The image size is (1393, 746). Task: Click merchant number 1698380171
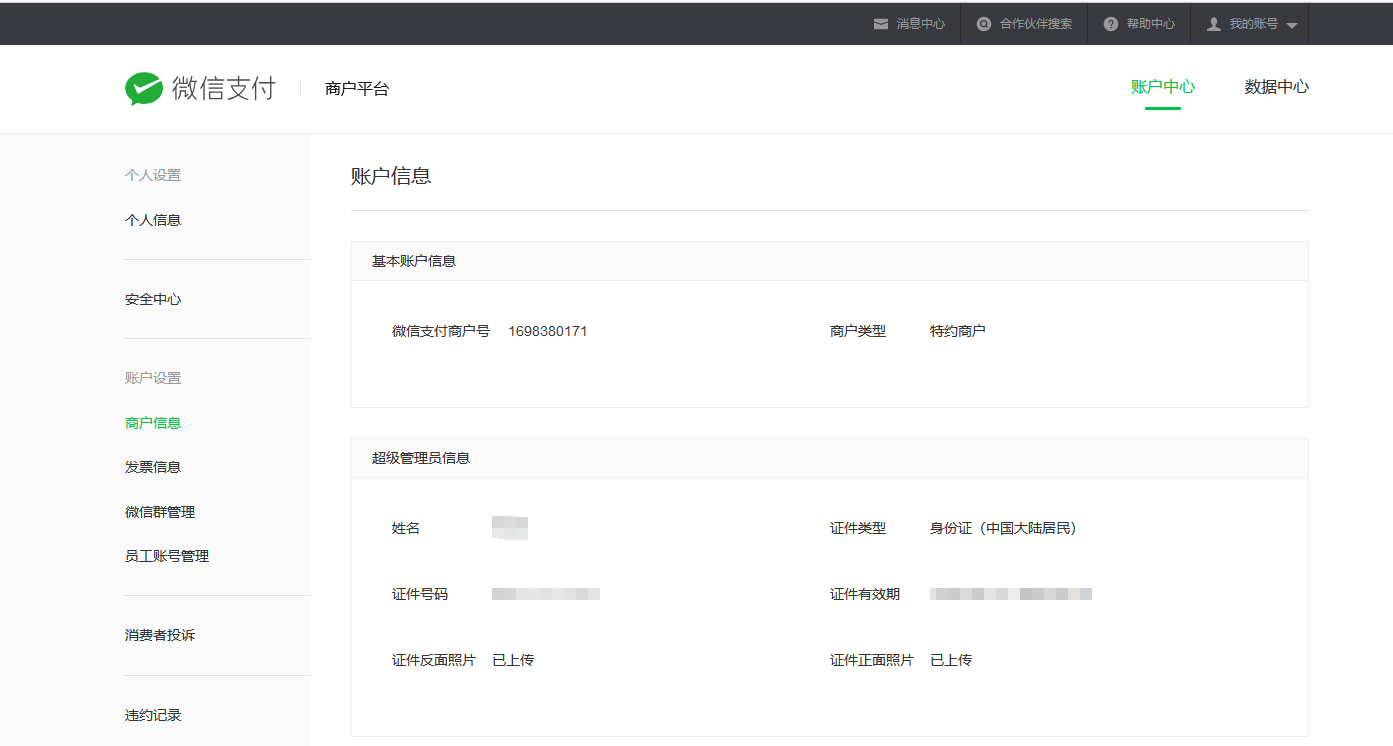pos(548,331)
